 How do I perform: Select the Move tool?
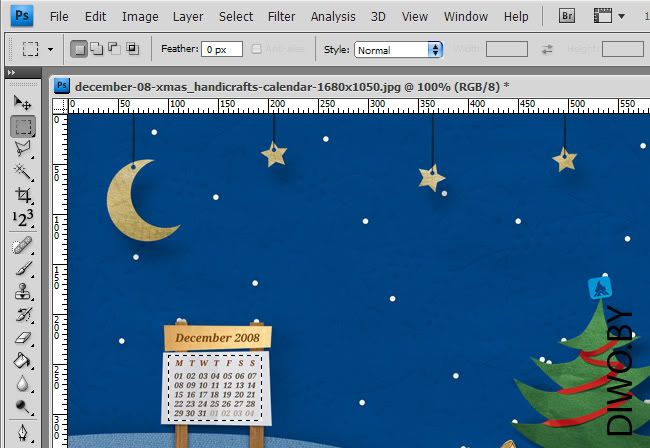point(22,102)
